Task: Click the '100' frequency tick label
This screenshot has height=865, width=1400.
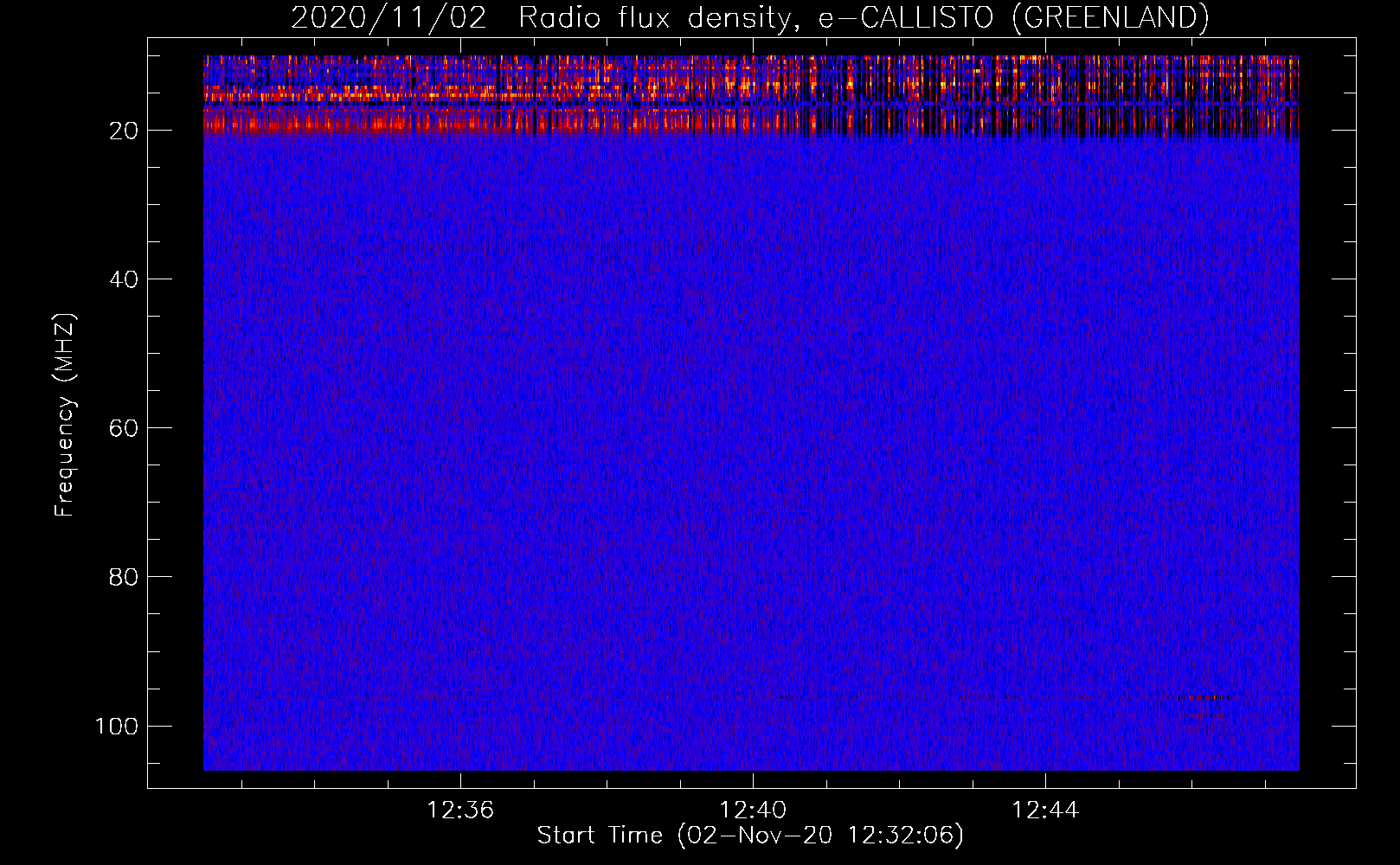Action: [x=117, y=726]
